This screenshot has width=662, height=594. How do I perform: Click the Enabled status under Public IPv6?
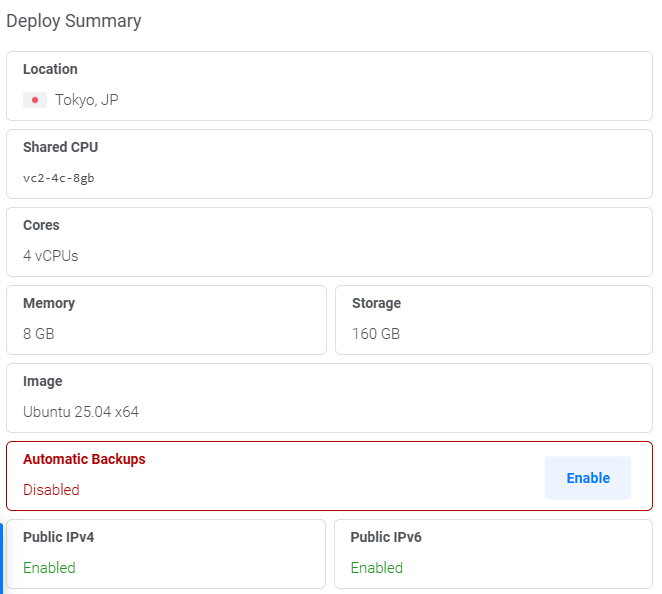(376, 568)
